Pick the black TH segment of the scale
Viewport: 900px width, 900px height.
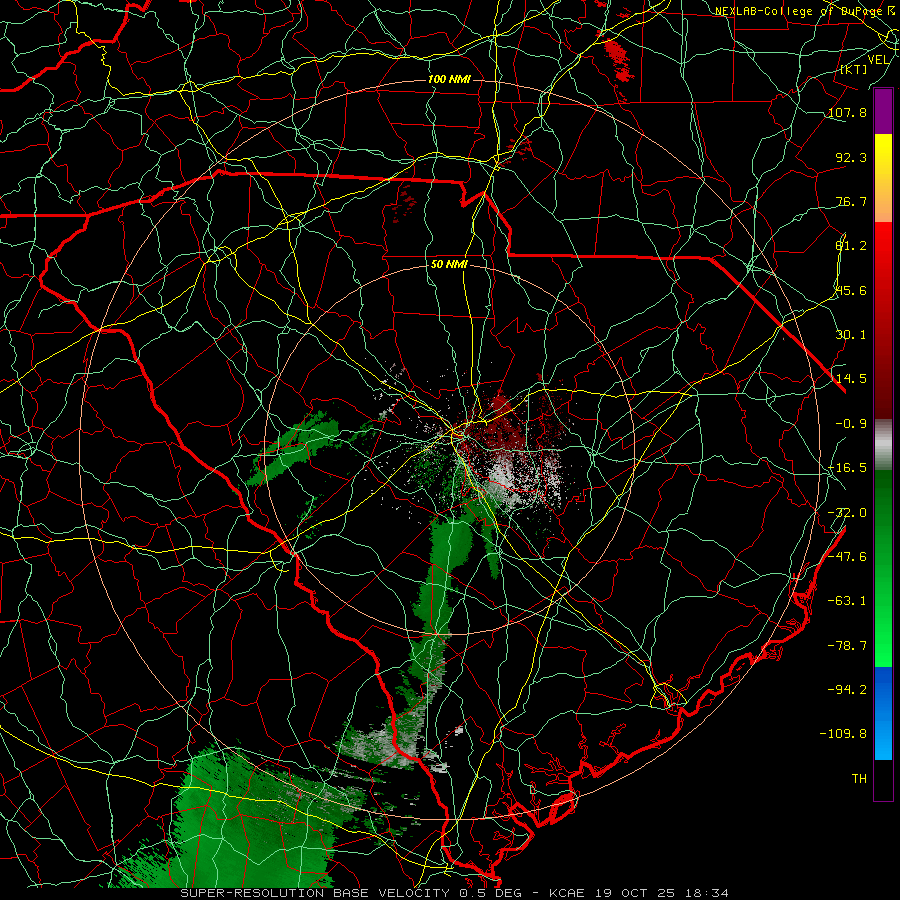(x=883, y=779)
